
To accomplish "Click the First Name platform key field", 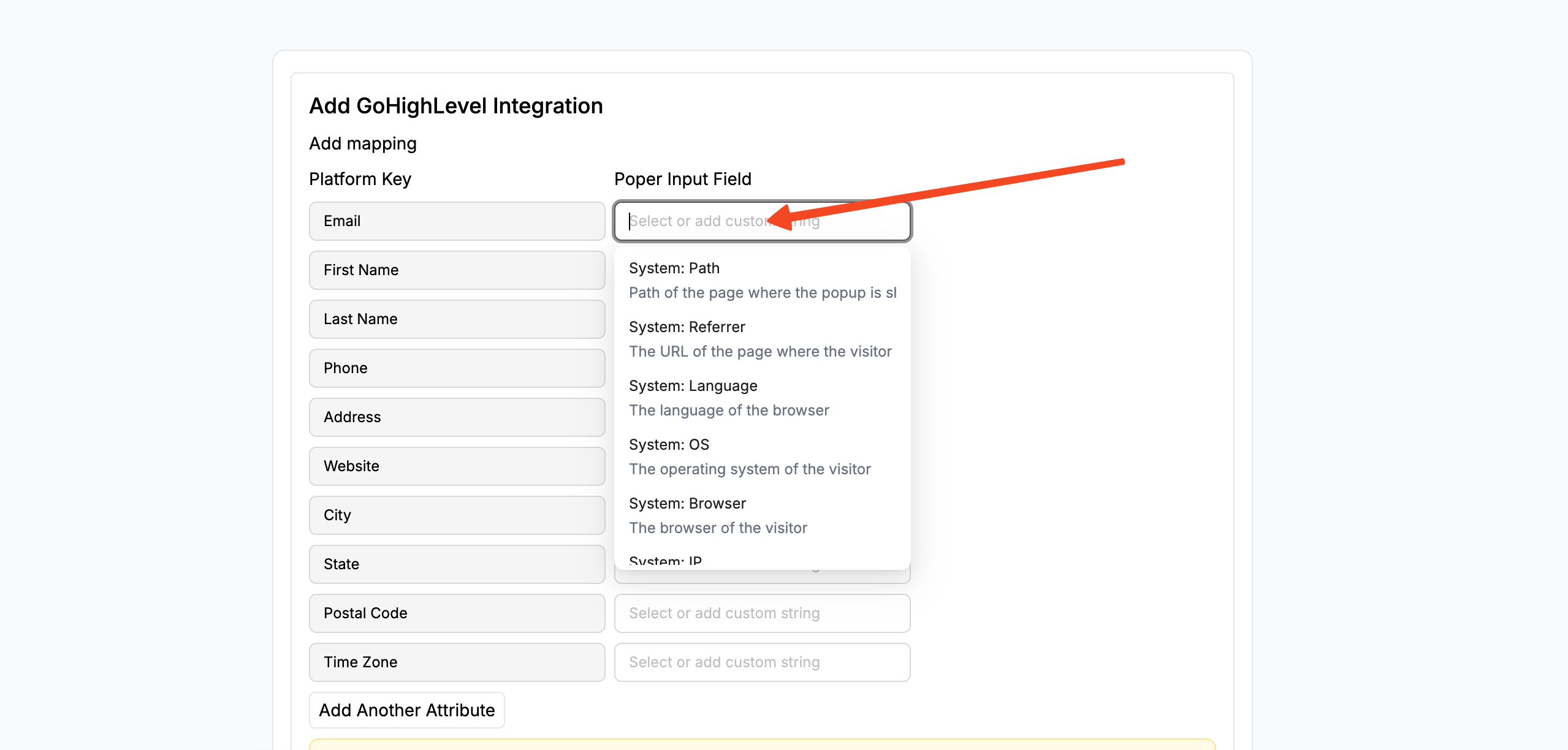I will coord(457,270).
